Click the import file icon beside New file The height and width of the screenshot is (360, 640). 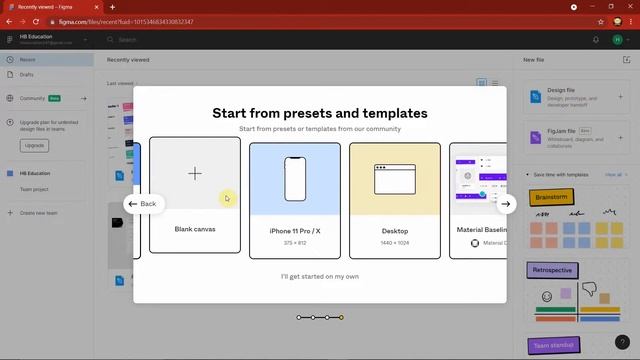pyautogui.click(x=627, y=60)
